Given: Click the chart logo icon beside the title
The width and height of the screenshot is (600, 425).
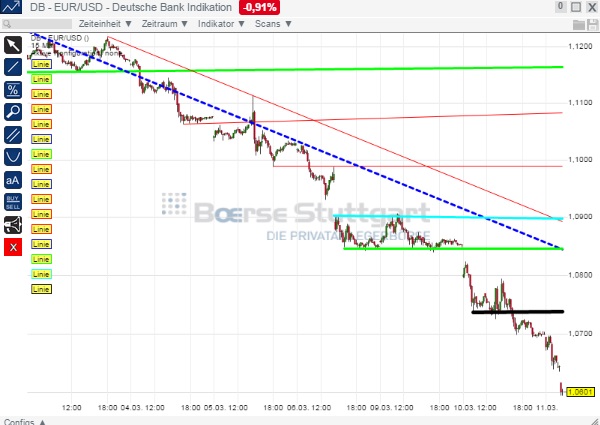Looking at the screenshot, I should click(11, 7).
